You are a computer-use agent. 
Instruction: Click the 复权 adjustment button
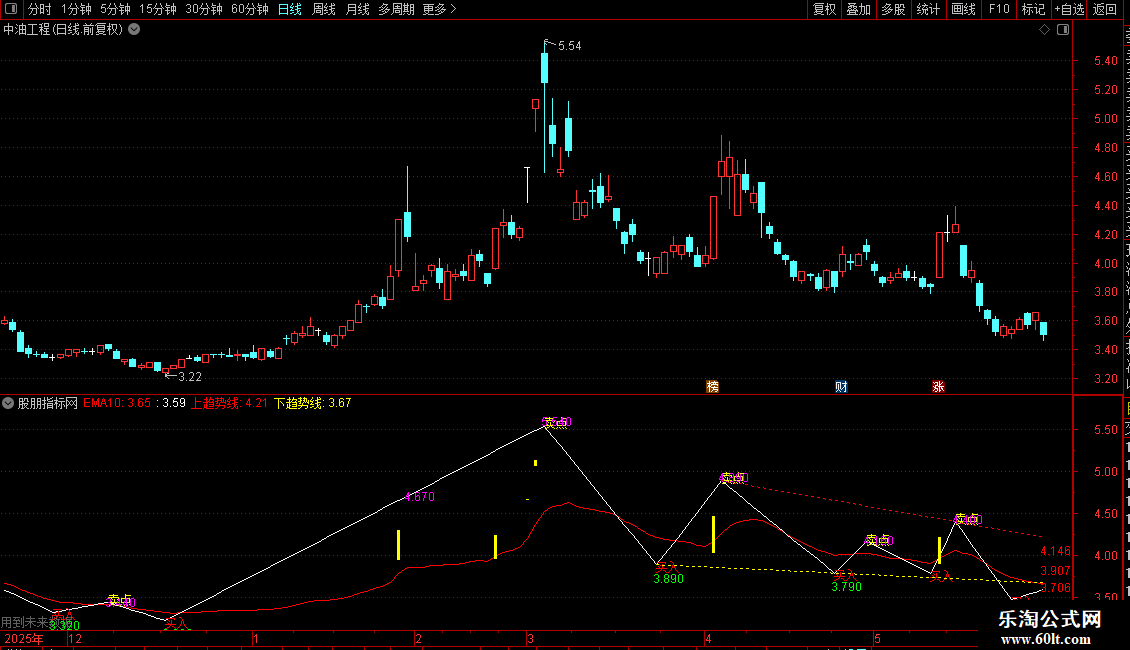pyautogui.click(x=824, y=9)
